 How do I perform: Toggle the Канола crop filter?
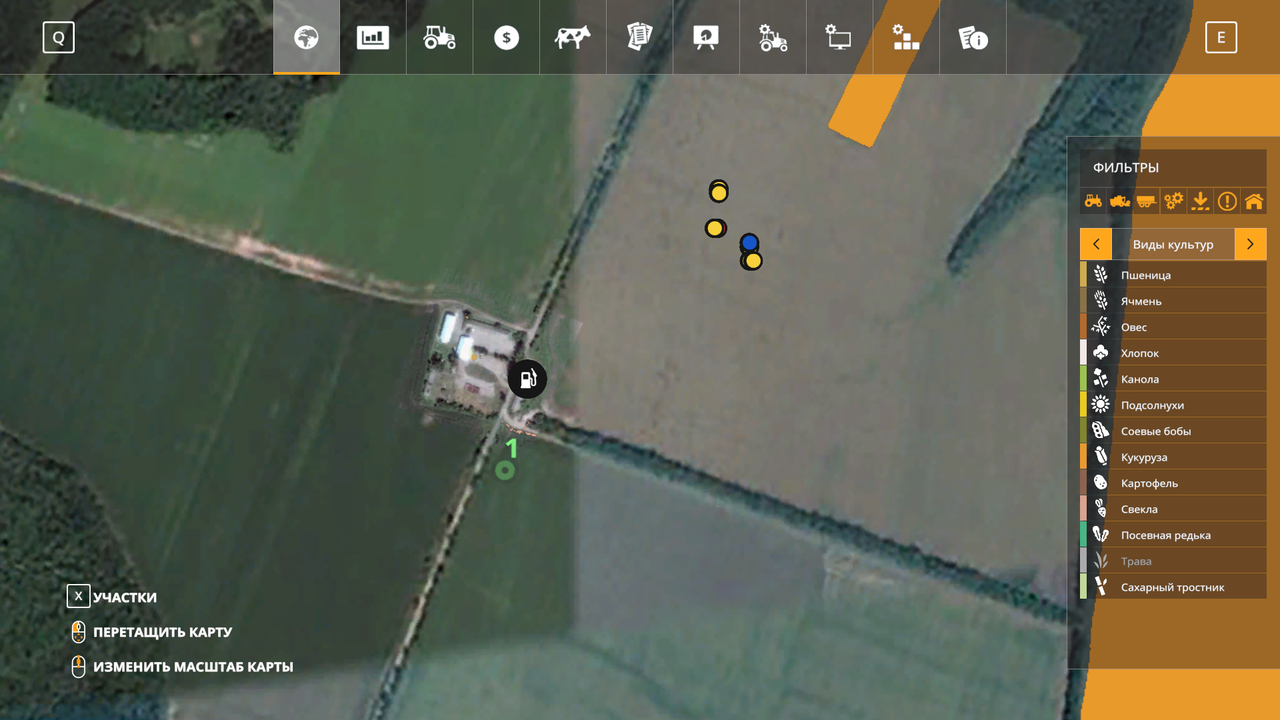[1173, 379]
